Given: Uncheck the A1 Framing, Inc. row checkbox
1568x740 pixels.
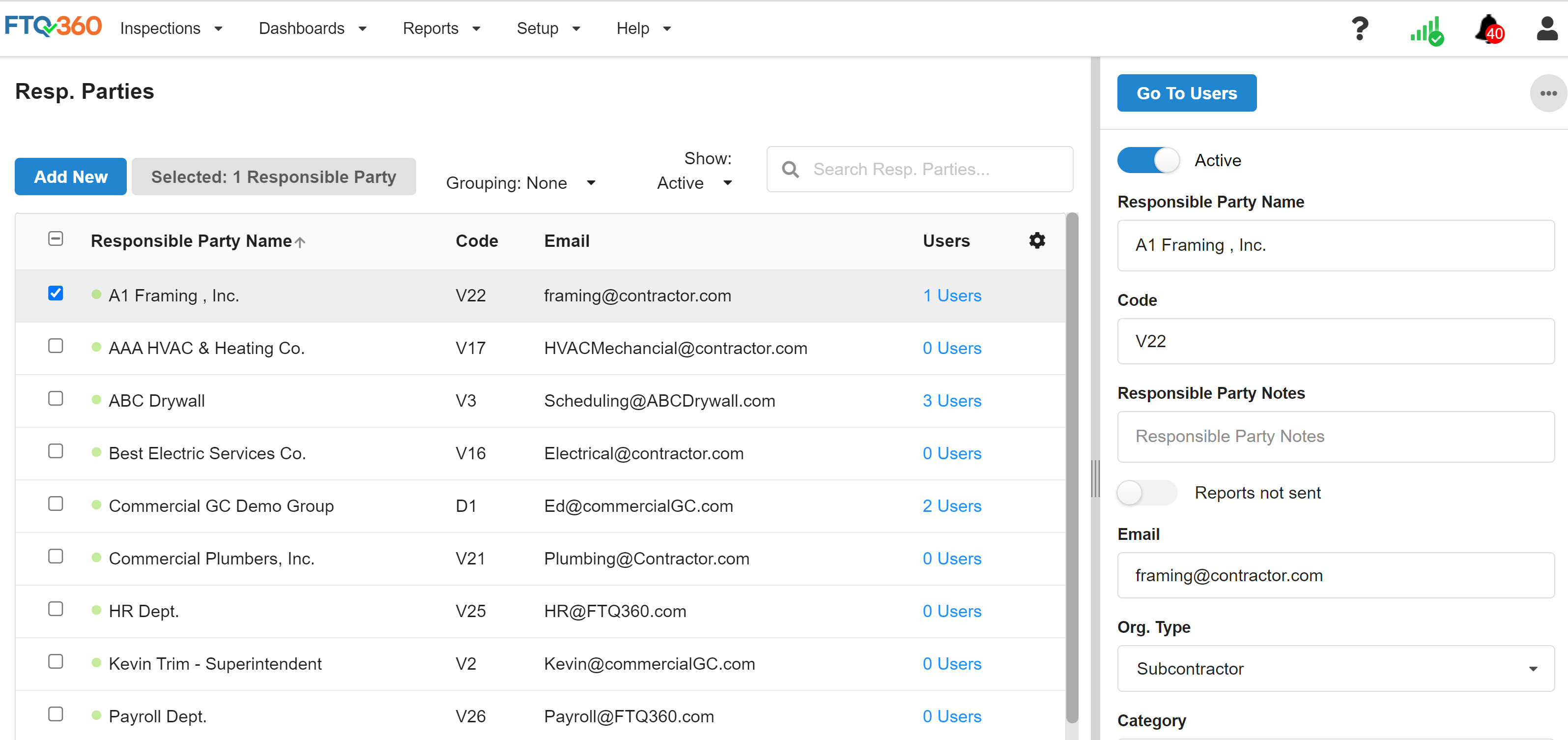Looking at the screenshot, I should click(56, 294).
